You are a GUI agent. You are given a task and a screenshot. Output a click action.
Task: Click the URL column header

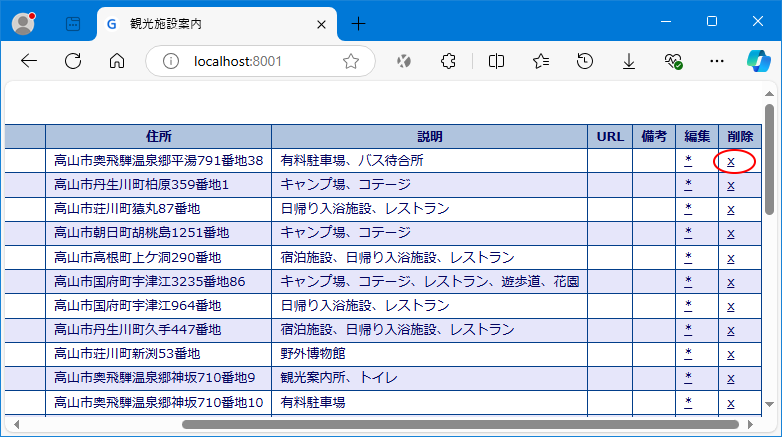click(x=610, y=137)
